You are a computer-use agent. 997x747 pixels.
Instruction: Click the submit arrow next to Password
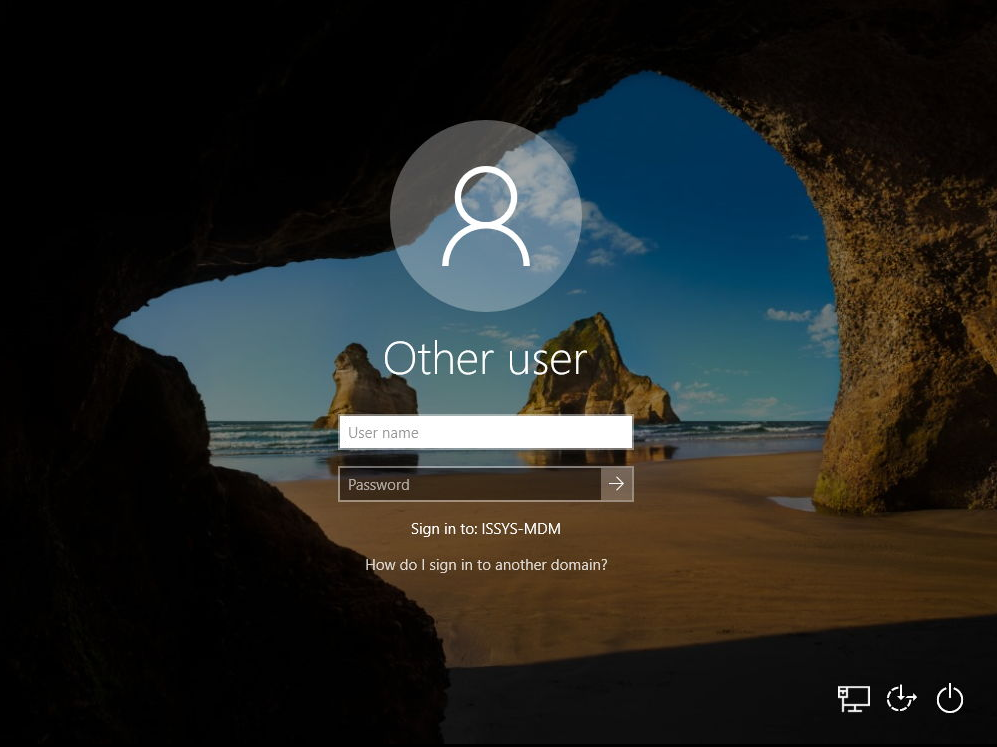coord(617,484)
